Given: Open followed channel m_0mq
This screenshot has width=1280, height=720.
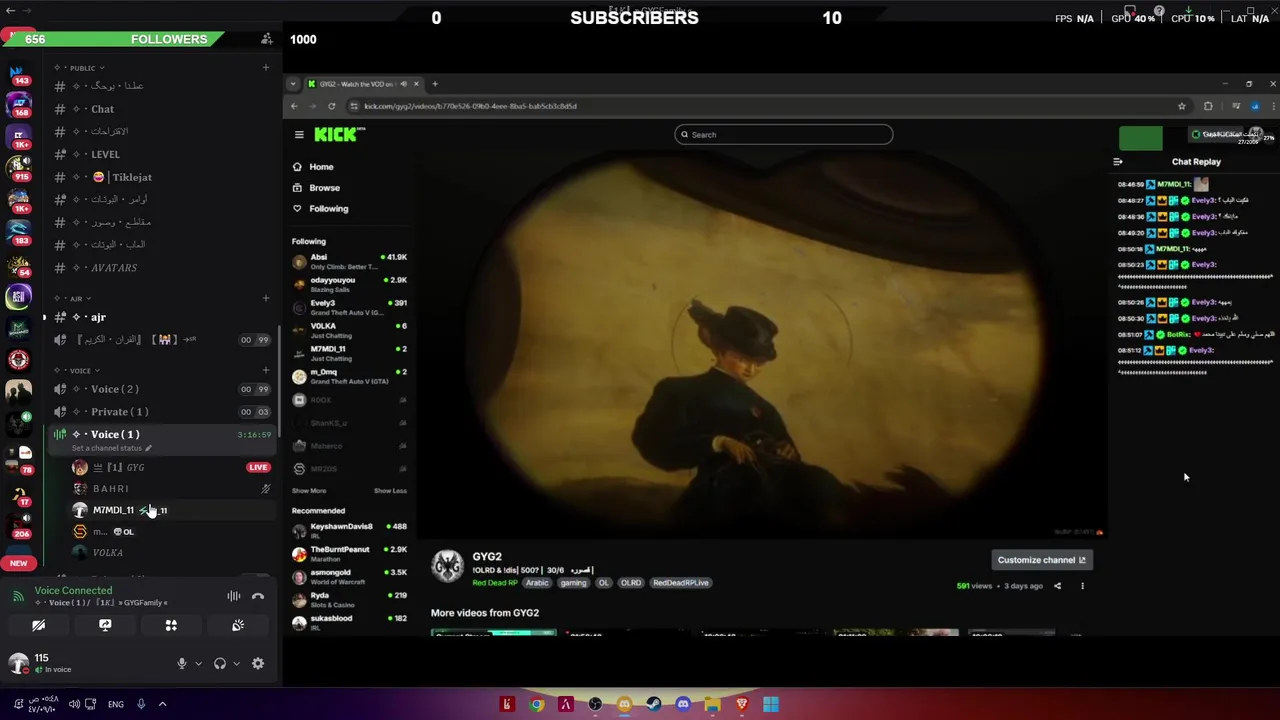Looking at the screenshot, I should (x=349, y=376).
